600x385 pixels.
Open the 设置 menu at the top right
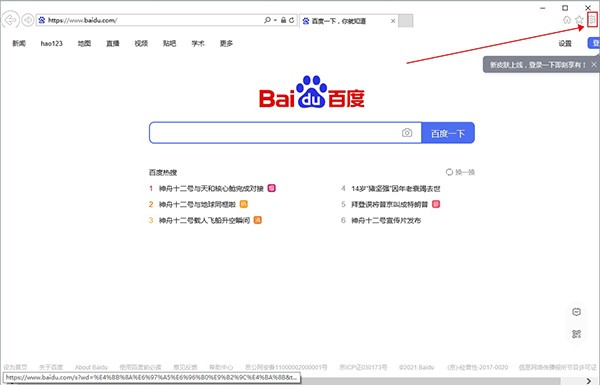click(x=565, y=43)
